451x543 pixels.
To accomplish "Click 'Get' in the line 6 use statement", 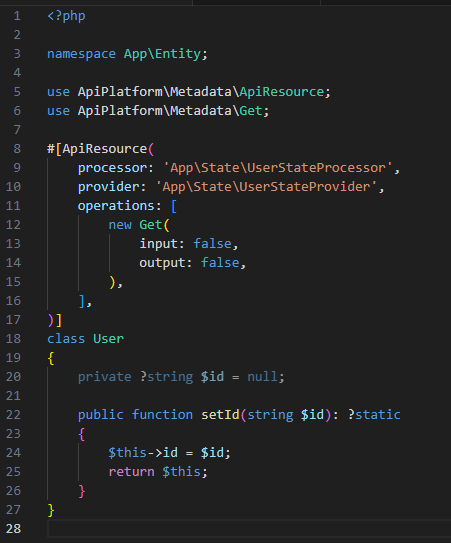I will (251, 111).
